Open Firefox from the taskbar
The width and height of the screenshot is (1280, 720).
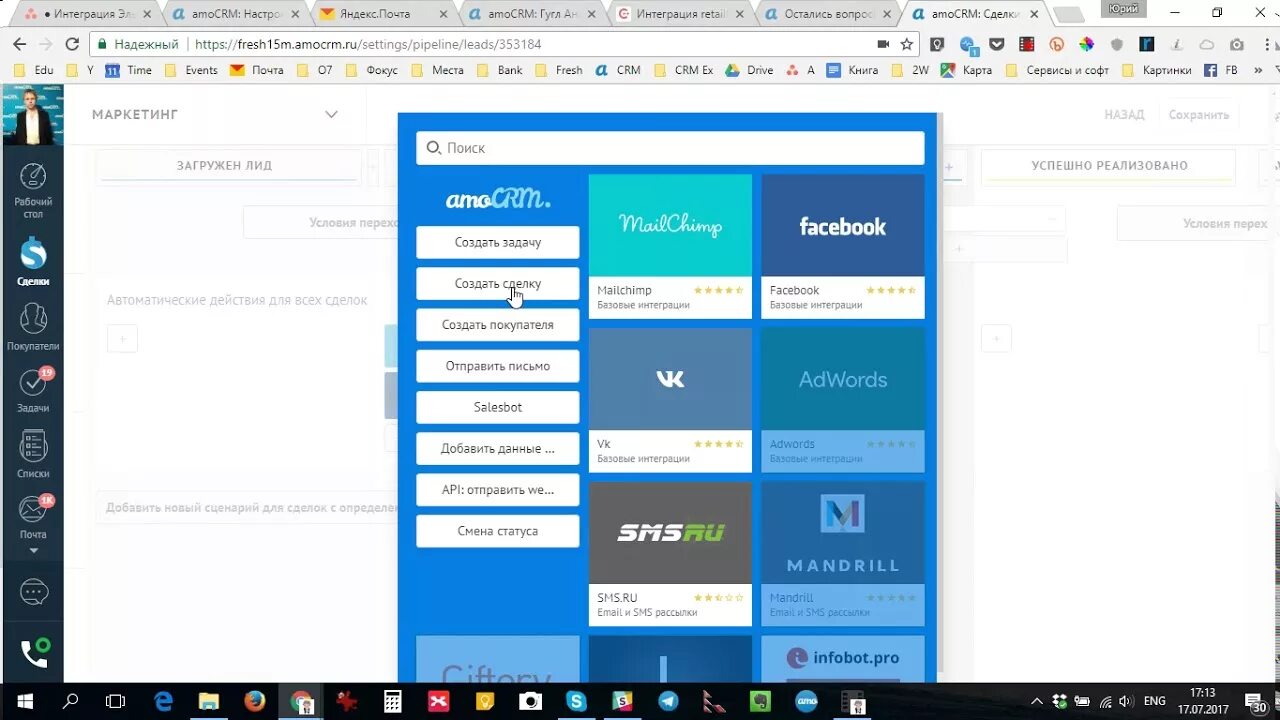tap(254, 701)
